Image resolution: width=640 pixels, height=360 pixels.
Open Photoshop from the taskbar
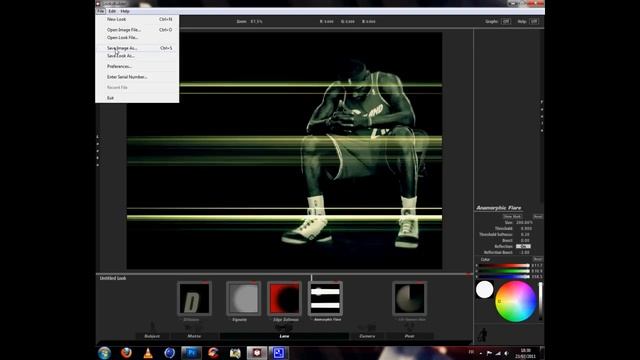pyautogui.click(x=191, y=353)
